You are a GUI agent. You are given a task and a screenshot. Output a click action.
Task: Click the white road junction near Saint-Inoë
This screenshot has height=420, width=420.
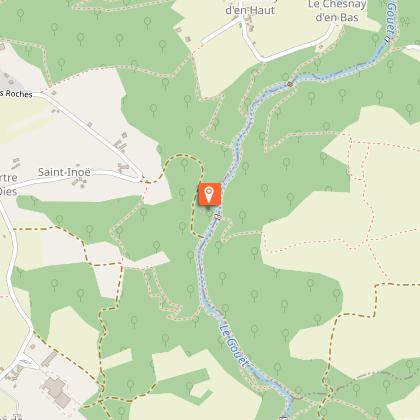coord(140,177)
